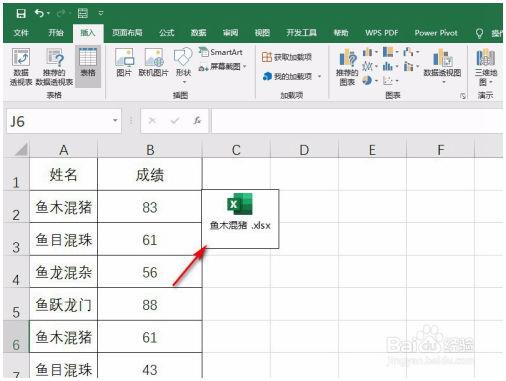
Task: Click cell containing 姓名
Action: coord(64,174)
